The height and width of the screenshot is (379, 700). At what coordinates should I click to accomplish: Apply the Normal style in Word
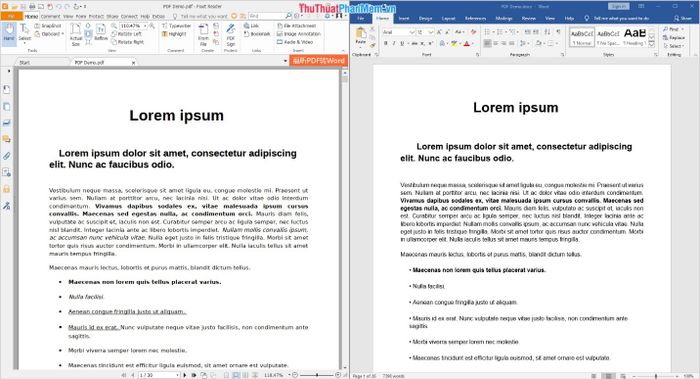[582, 37]
